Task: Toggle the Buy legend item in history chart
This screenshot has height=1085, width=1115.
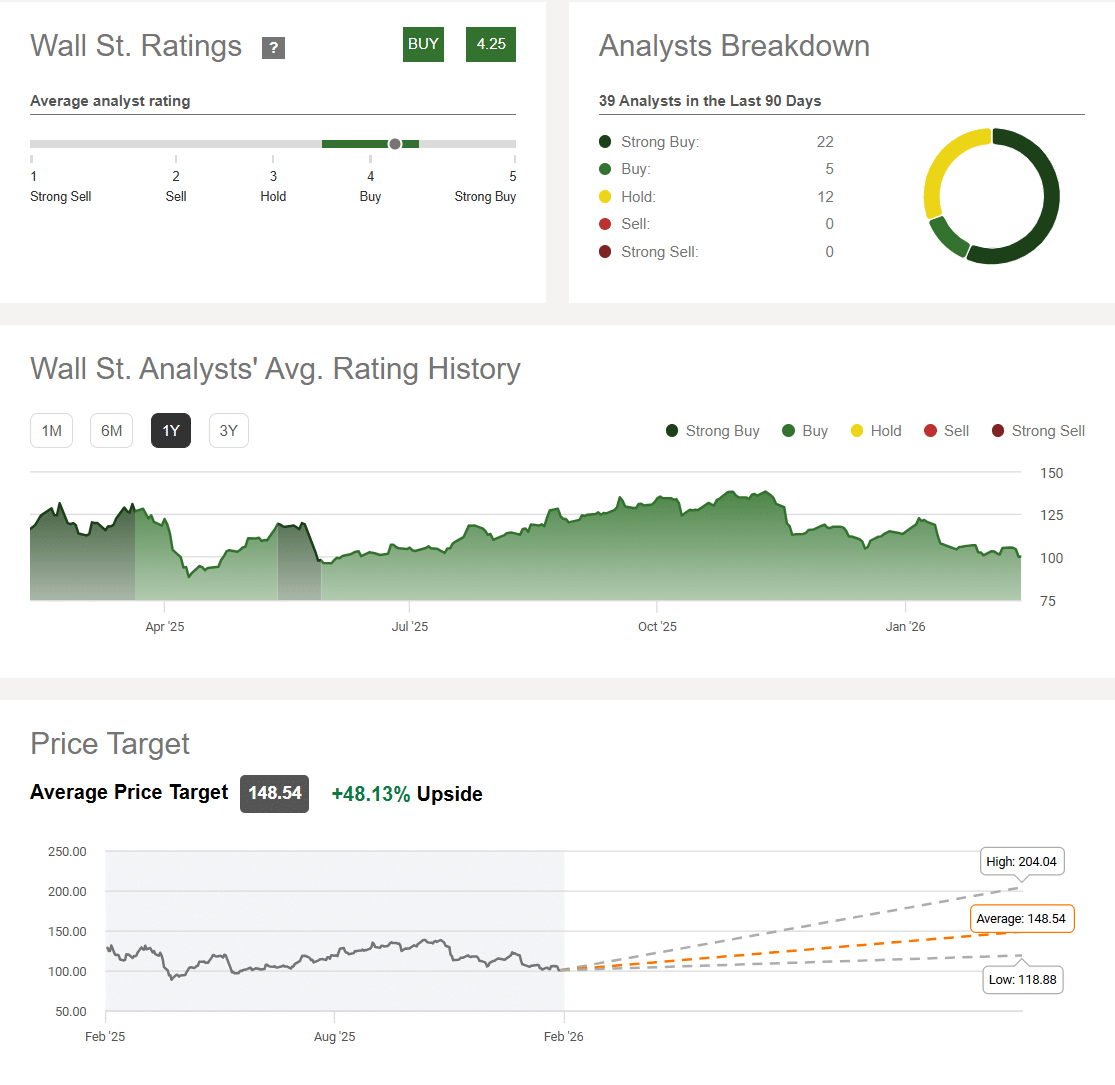Action: (805, 431)
